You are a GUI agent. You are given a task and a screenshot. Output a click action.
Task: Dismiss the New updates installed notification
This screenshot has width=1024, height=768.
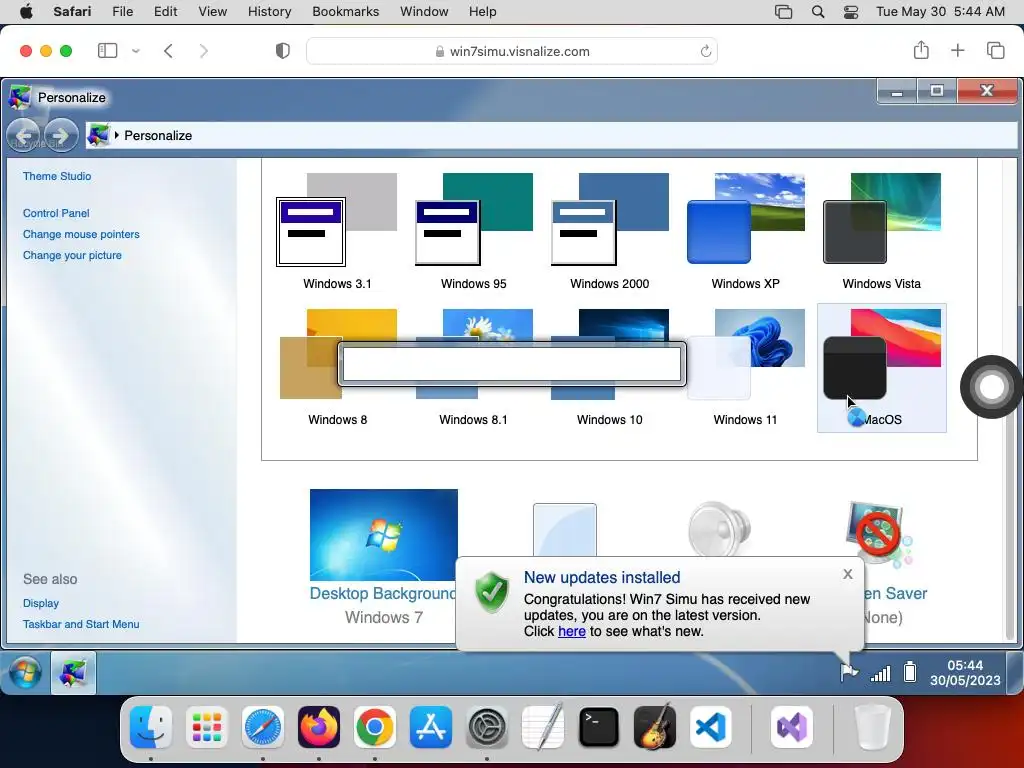(848, 574)
